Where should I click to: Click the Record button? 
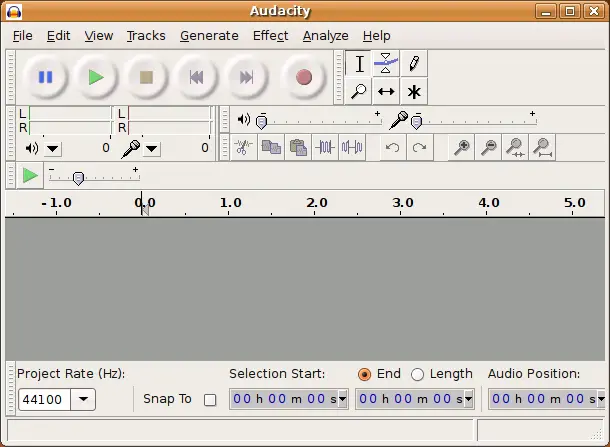click(304, 77)
